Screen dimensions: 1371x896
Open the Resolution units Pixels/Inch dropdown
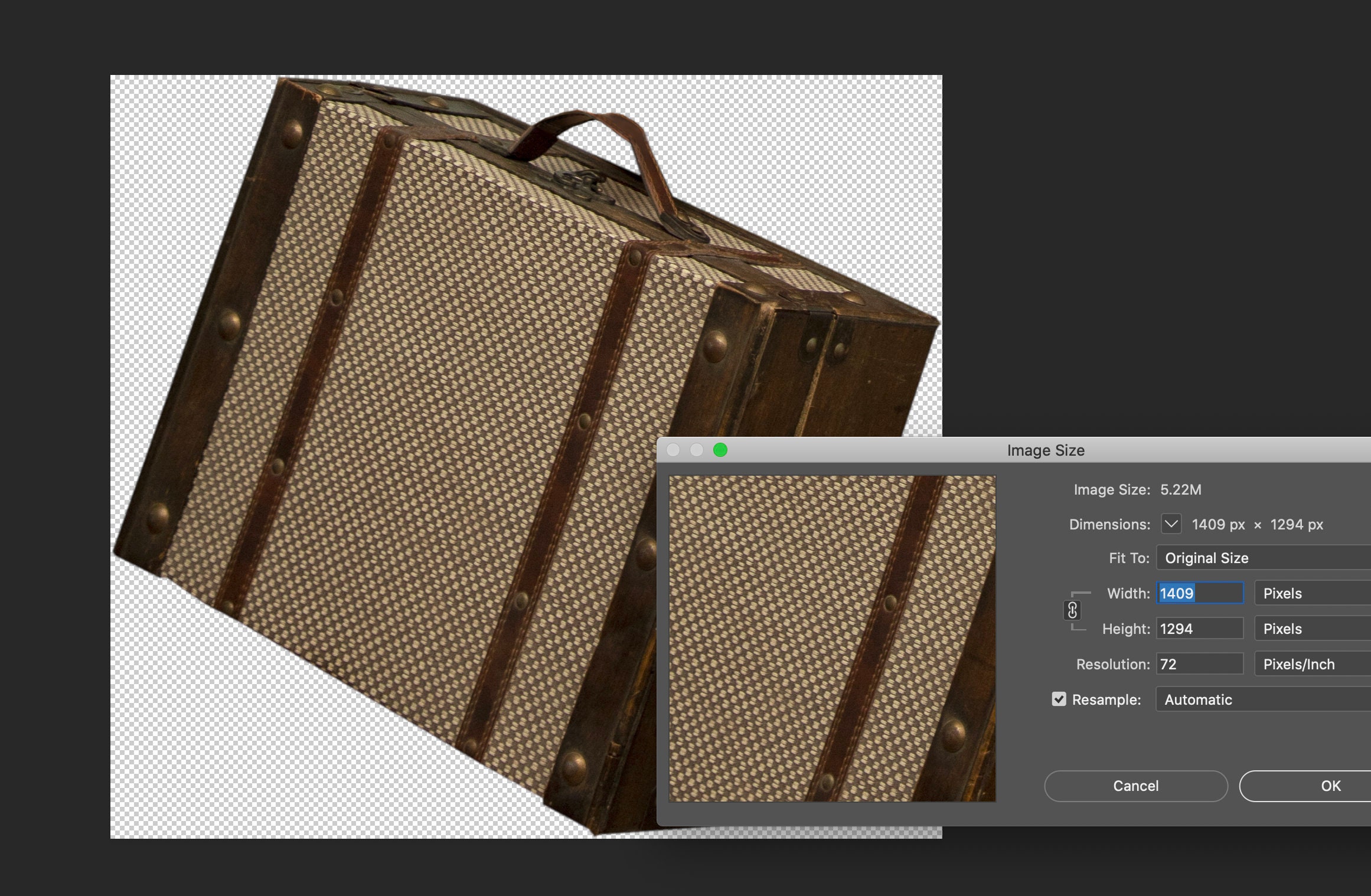coord(1310,664)
